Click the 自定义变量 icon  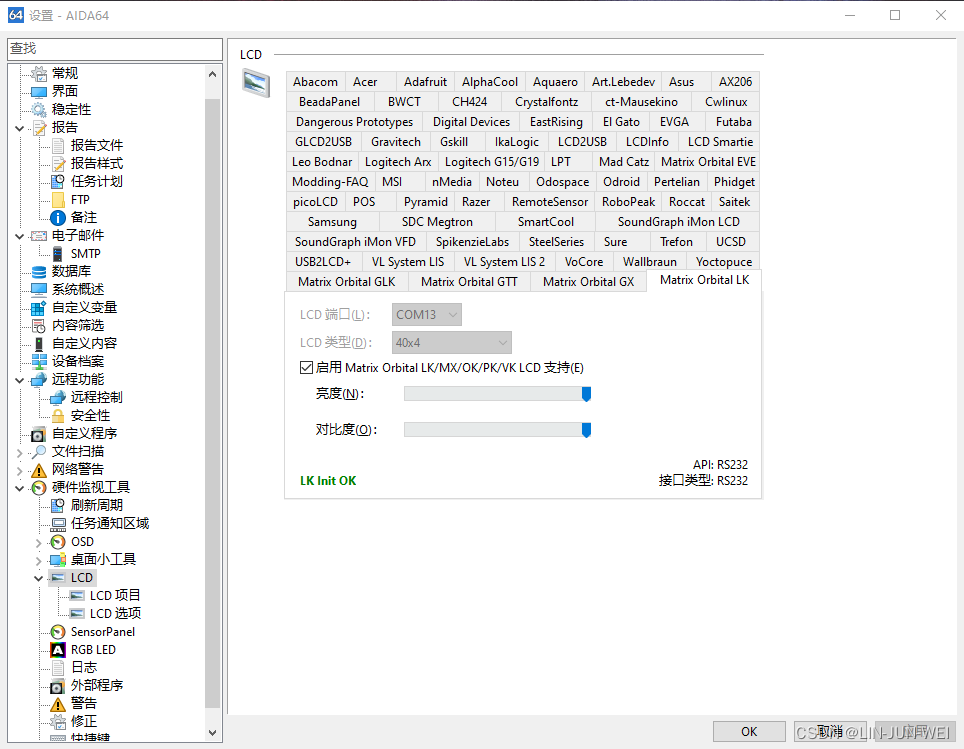click(x=39, y=307)
